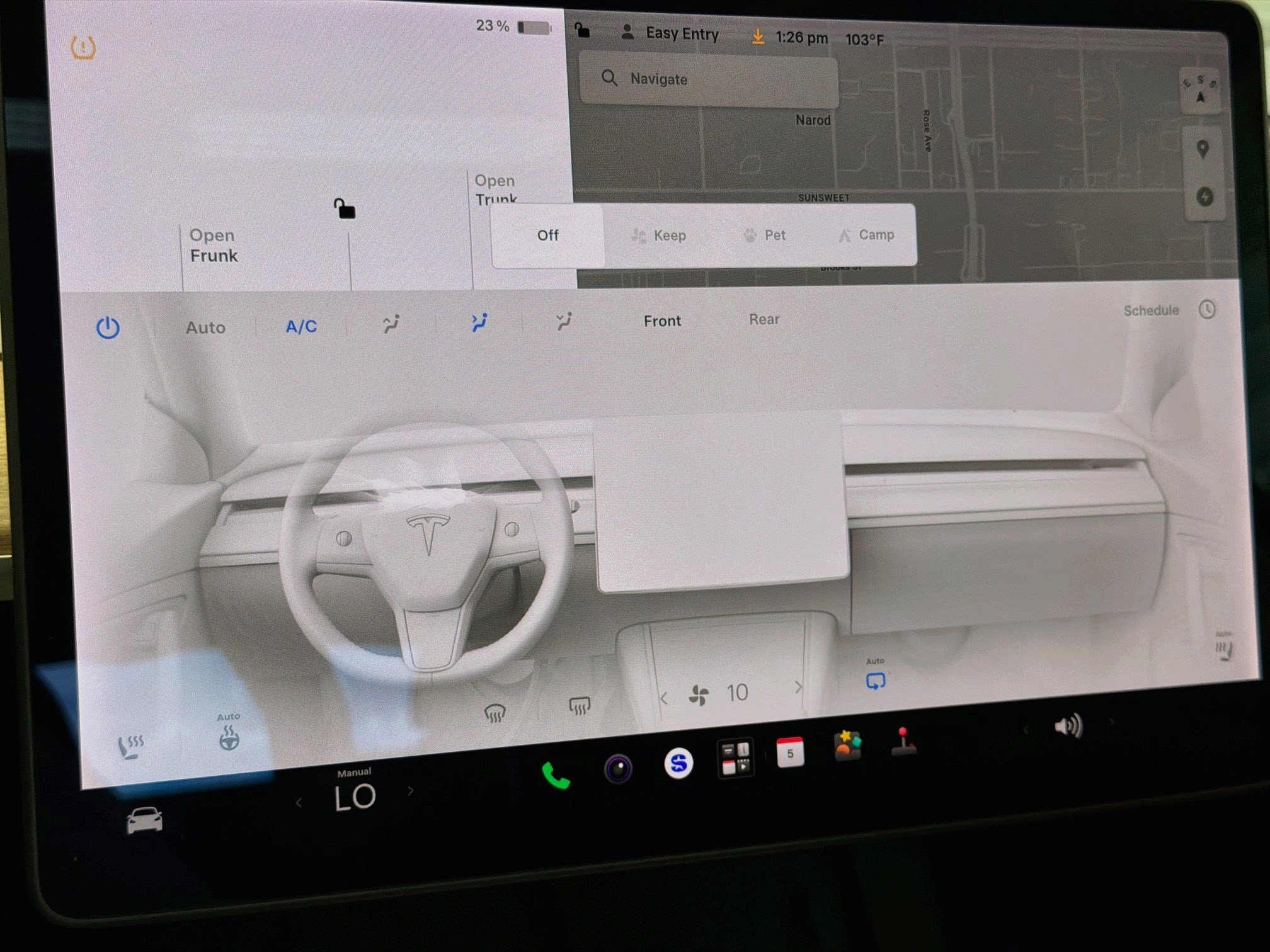Show chargers with the lightning bolt icon
1270x952 pixels.
[1204, 197]
